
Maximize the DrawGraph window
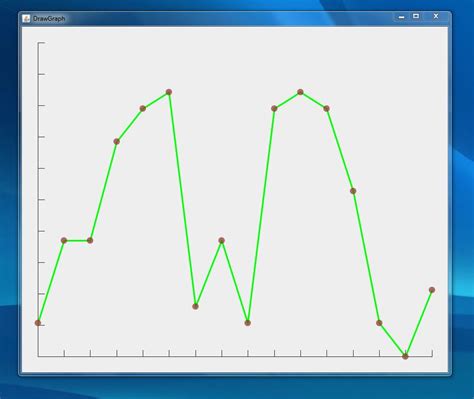pos(416,16)
